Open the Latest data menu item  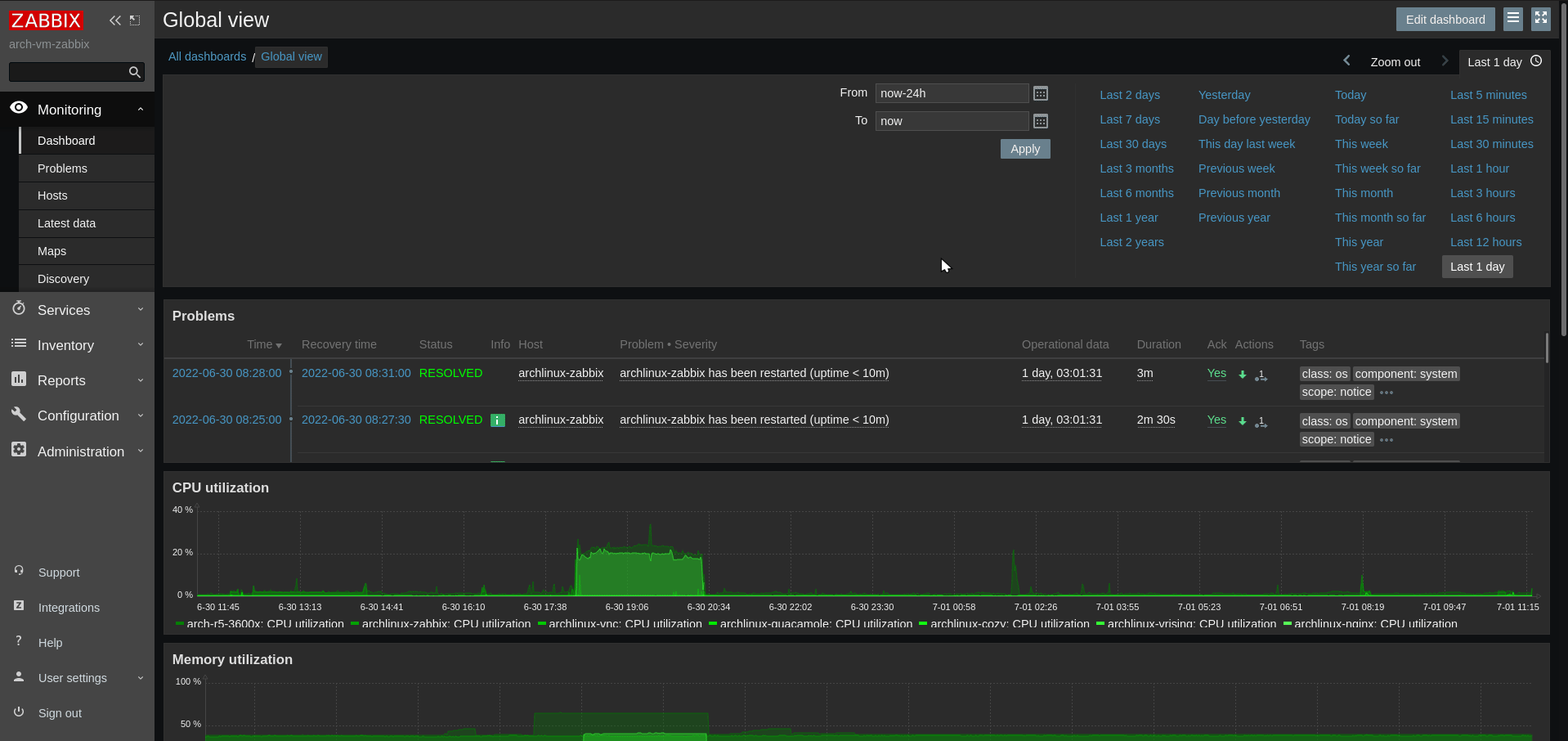click(87, 223)
